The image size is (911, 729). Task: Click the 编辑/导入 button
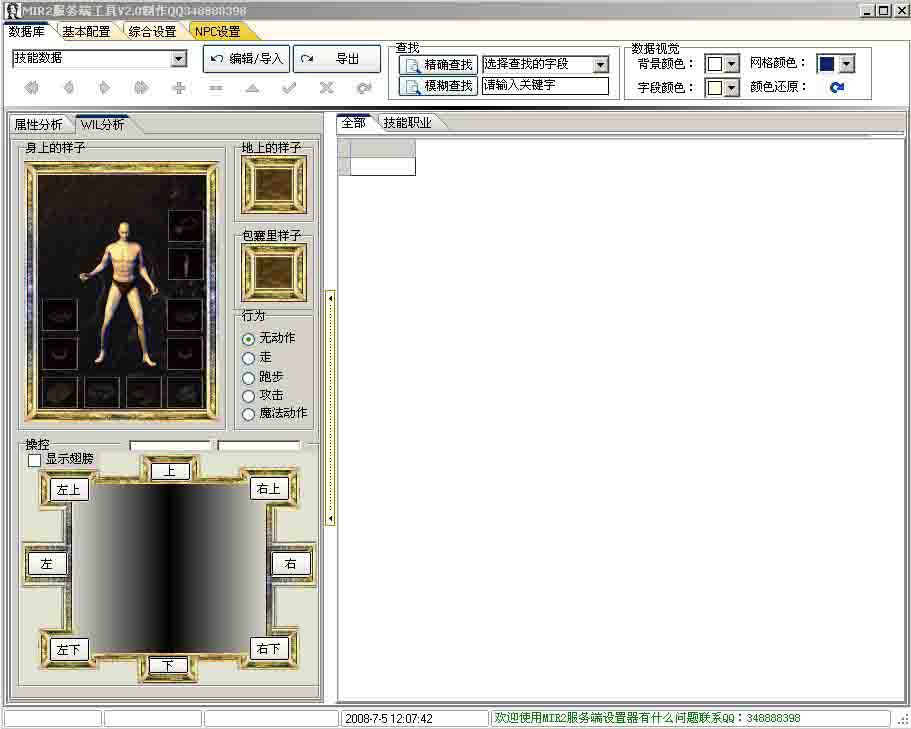(x=246, y=59)
